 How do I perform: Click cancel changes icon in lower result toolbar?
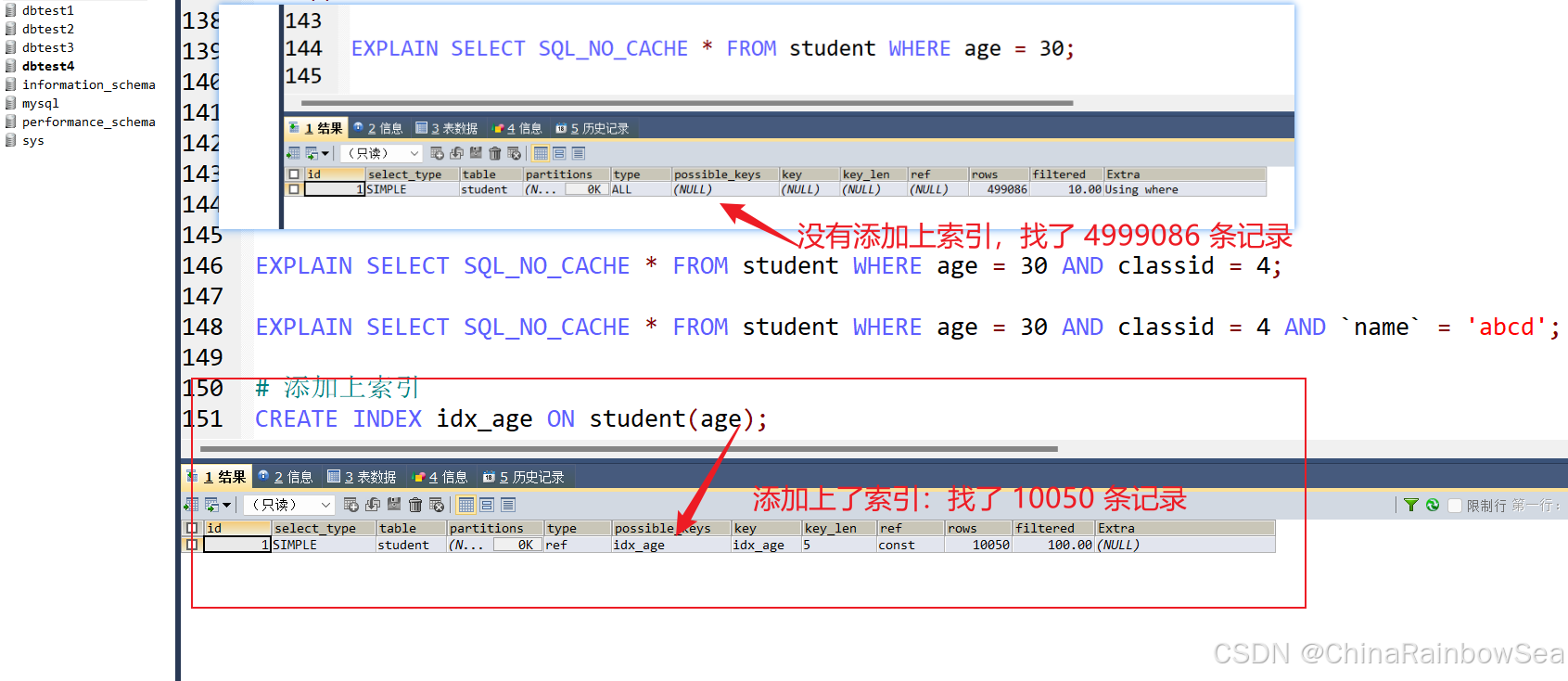click(x=437, y=505)
